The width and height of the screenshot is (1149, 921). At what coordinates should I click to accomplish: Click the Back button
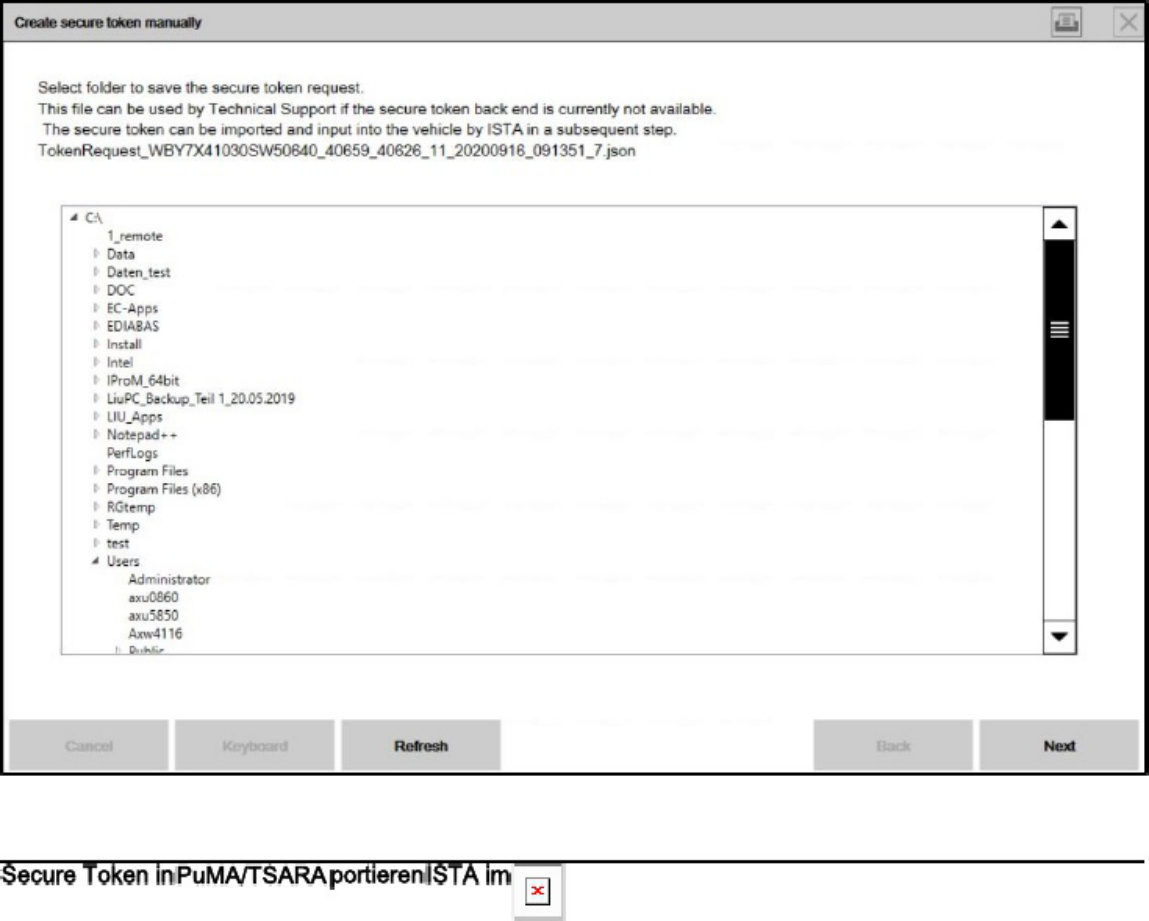[893, 746]
